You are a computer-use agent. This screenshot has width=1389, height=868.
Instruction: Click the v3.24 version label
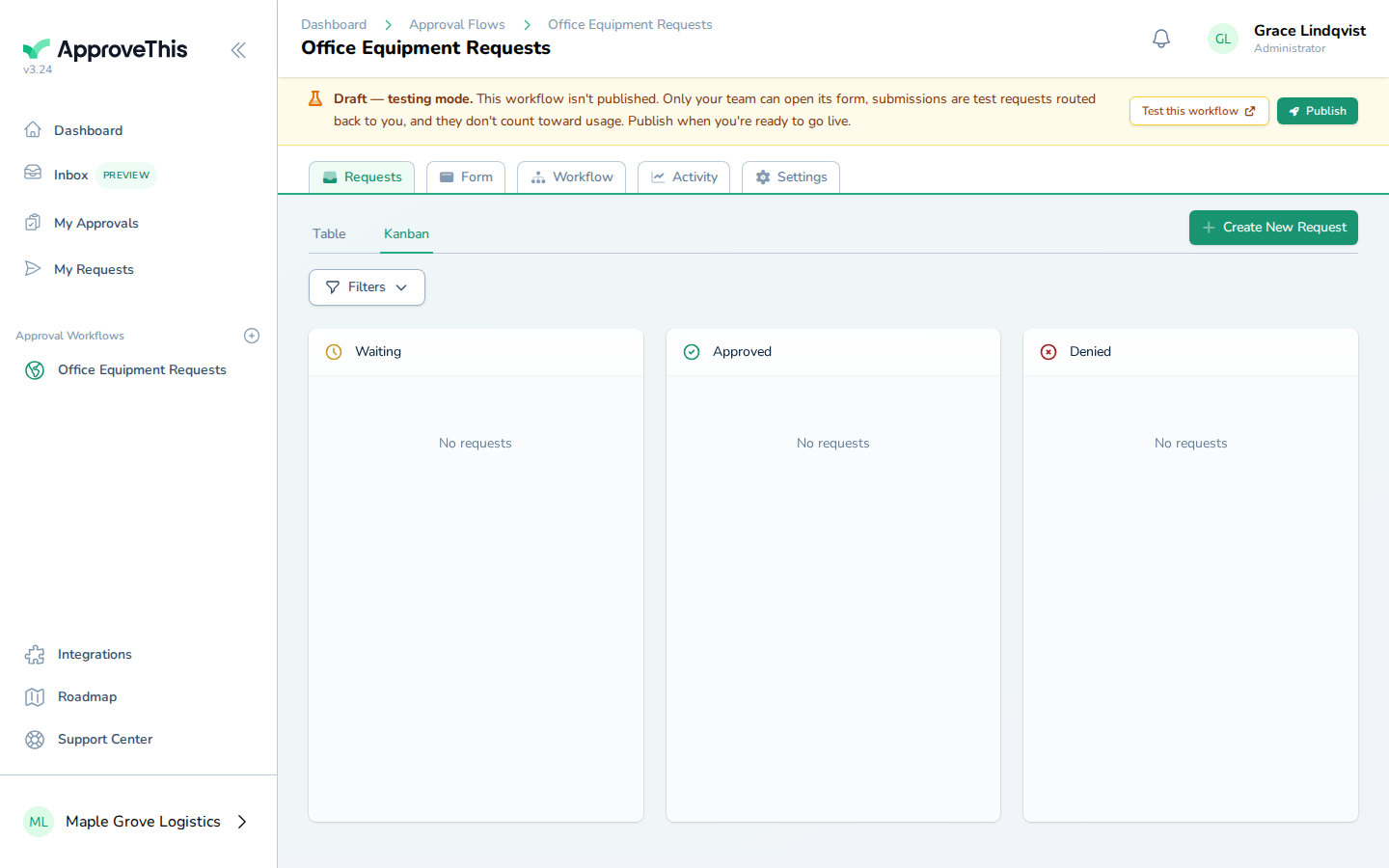tap(38, 69)
